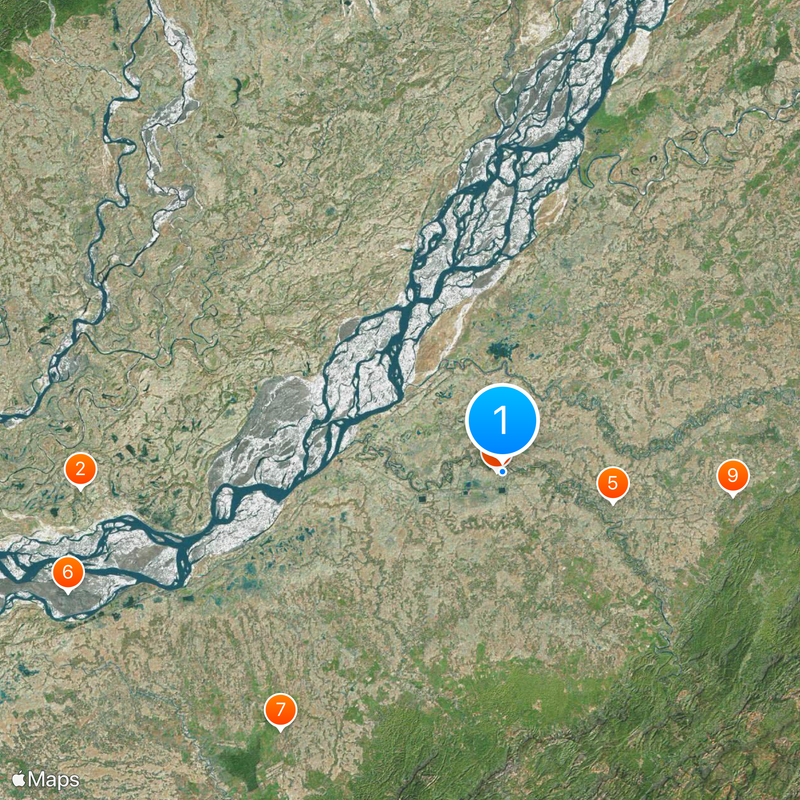The height and width of the screenshot is (800, 800).
Task: Open orange map pin number 9
Action: (x=733, y=477)
